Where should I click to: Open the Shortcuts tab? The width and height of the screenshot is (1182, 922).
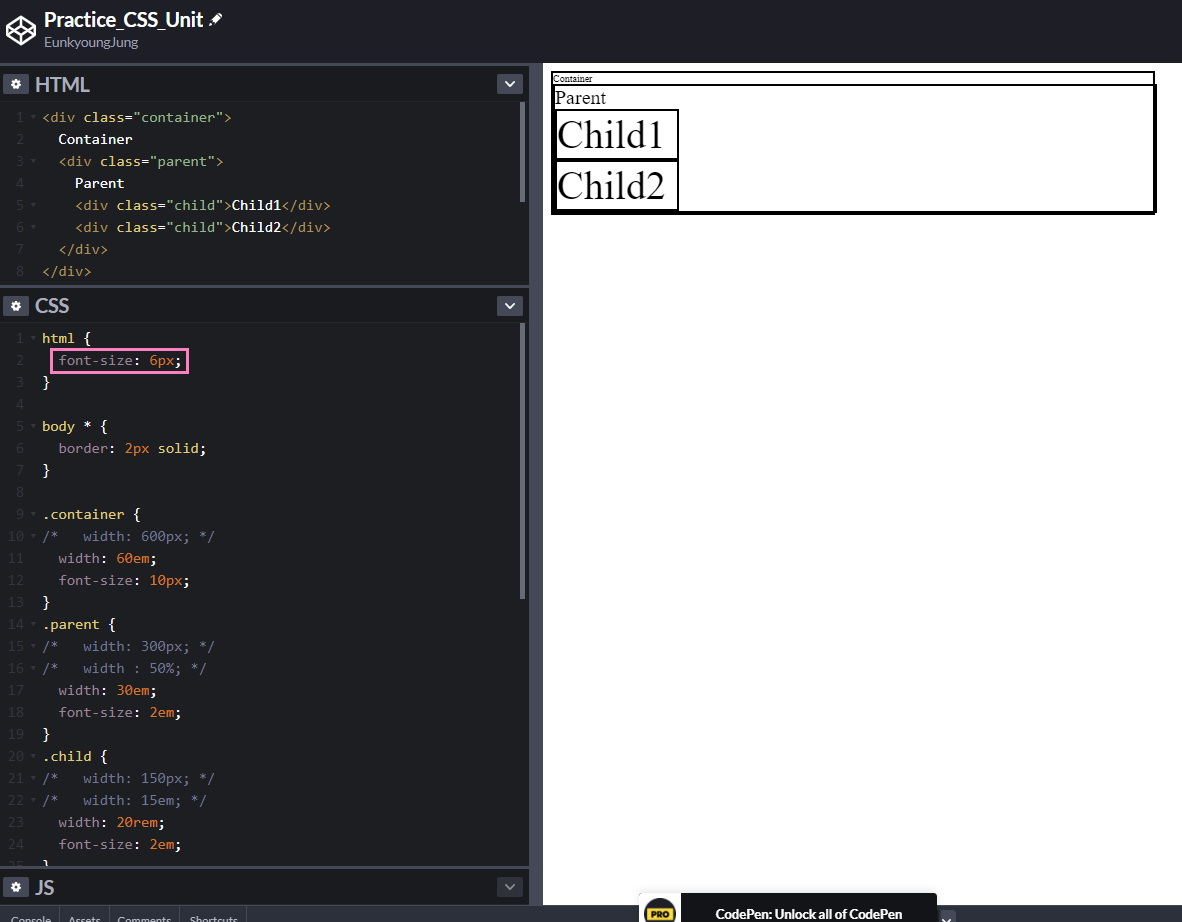pyautogui.click(x=212, y=917)
